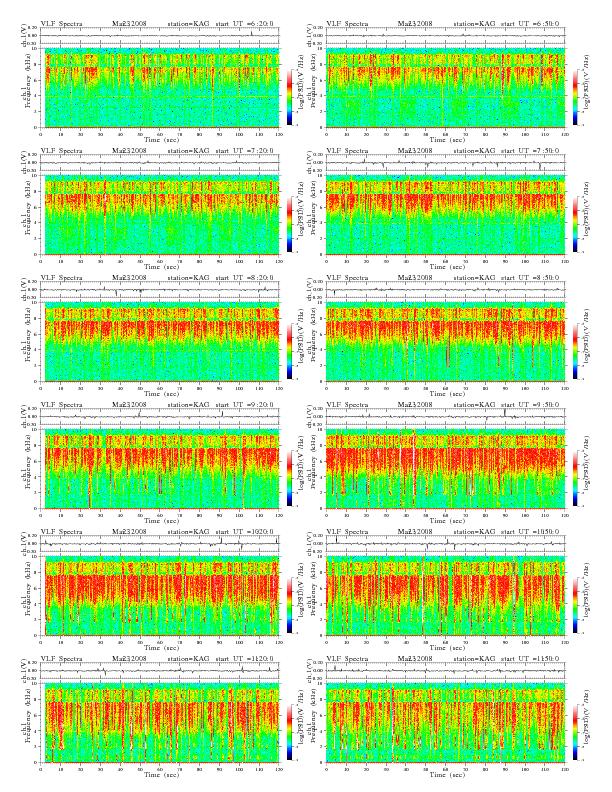Click the spectrogram for start UT 10:50:0
The height and width of the screenshot is (792, 612).
445,596
